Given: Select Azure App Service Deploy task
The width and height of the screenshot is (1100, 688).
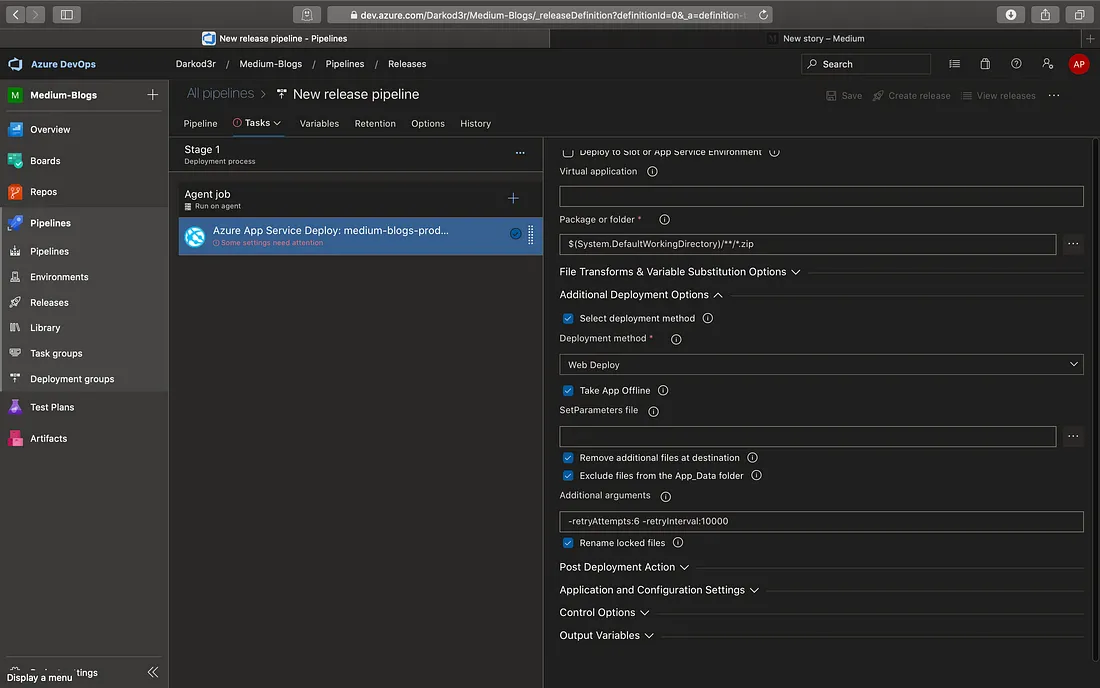Looking at the screenshot, I should pyautogui.click(x=361, y=236).
